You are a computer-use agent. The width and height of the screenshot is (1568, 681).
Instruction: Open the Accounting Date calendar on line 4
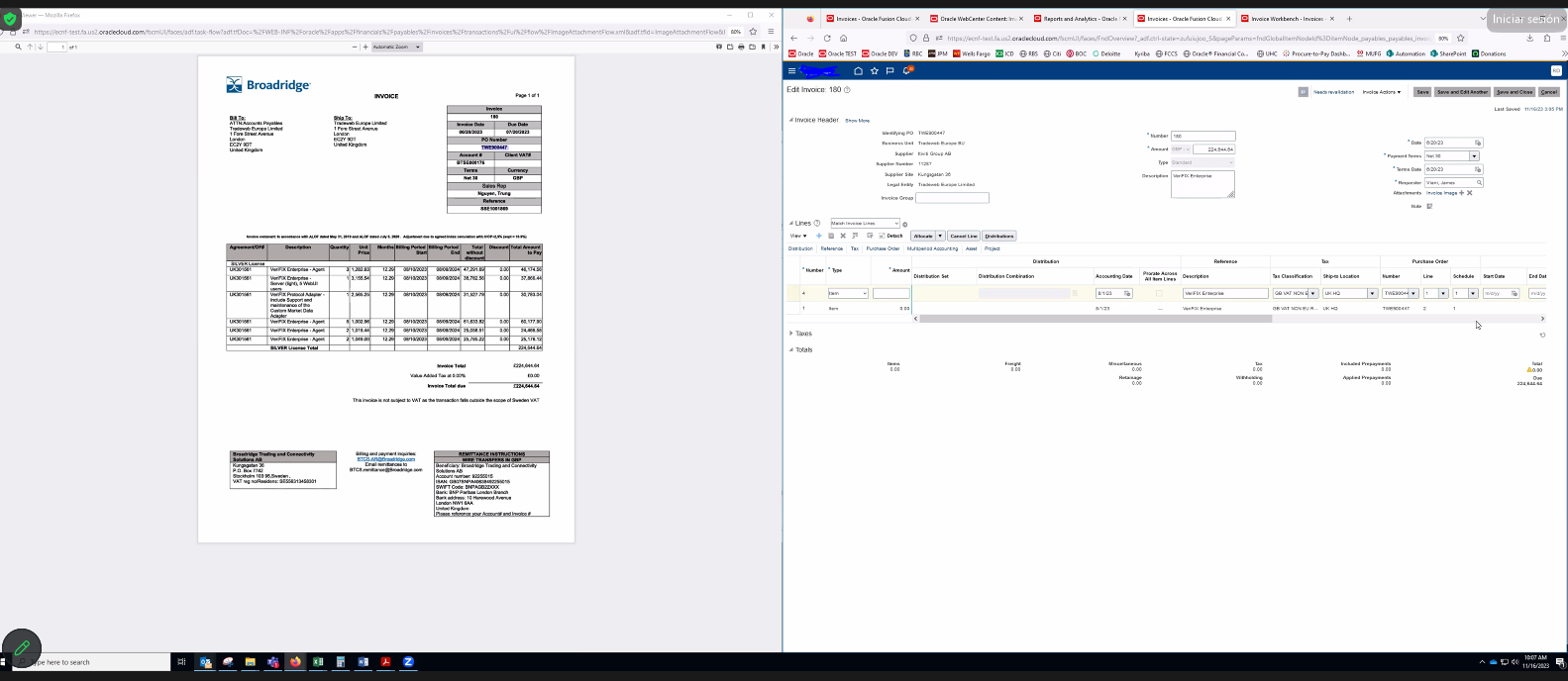coord(1127,293)
